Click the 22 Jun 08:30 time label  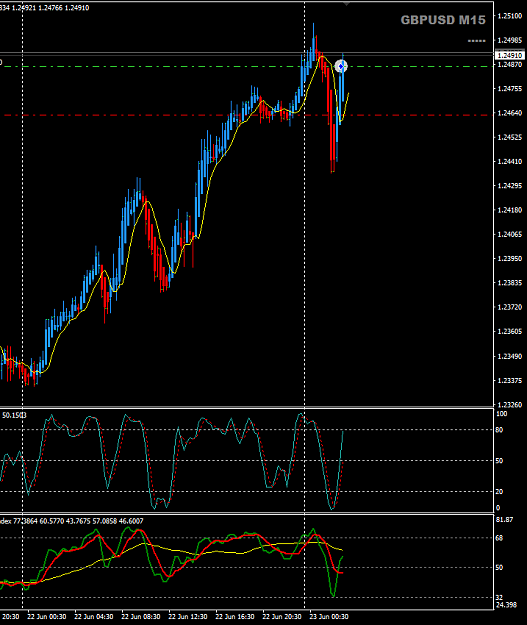(141, 617)
